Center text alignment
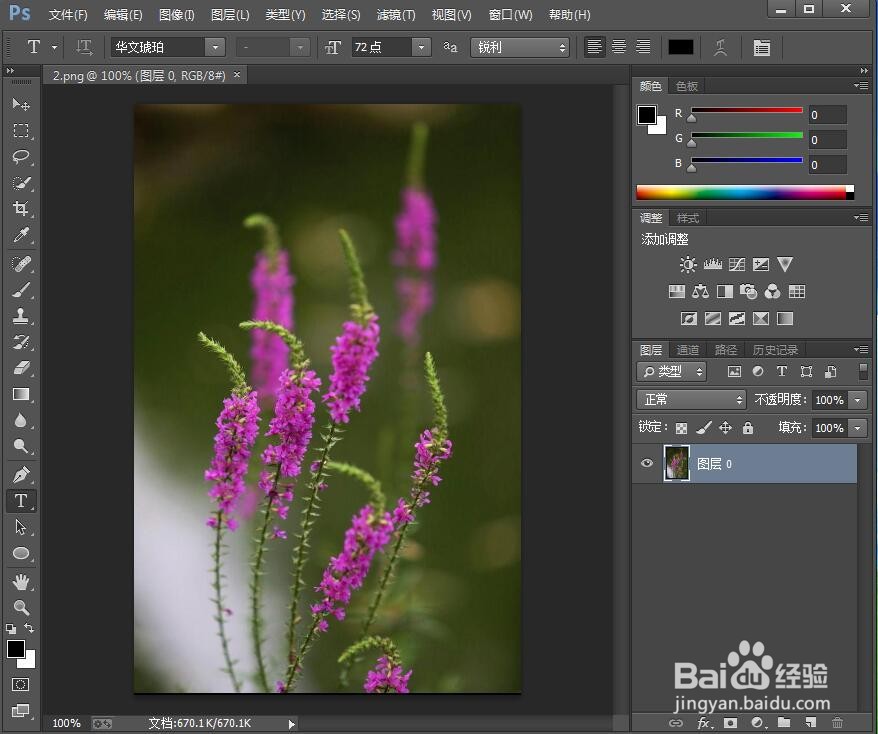This screenshot has height=734, width=878. pos(619,47)
